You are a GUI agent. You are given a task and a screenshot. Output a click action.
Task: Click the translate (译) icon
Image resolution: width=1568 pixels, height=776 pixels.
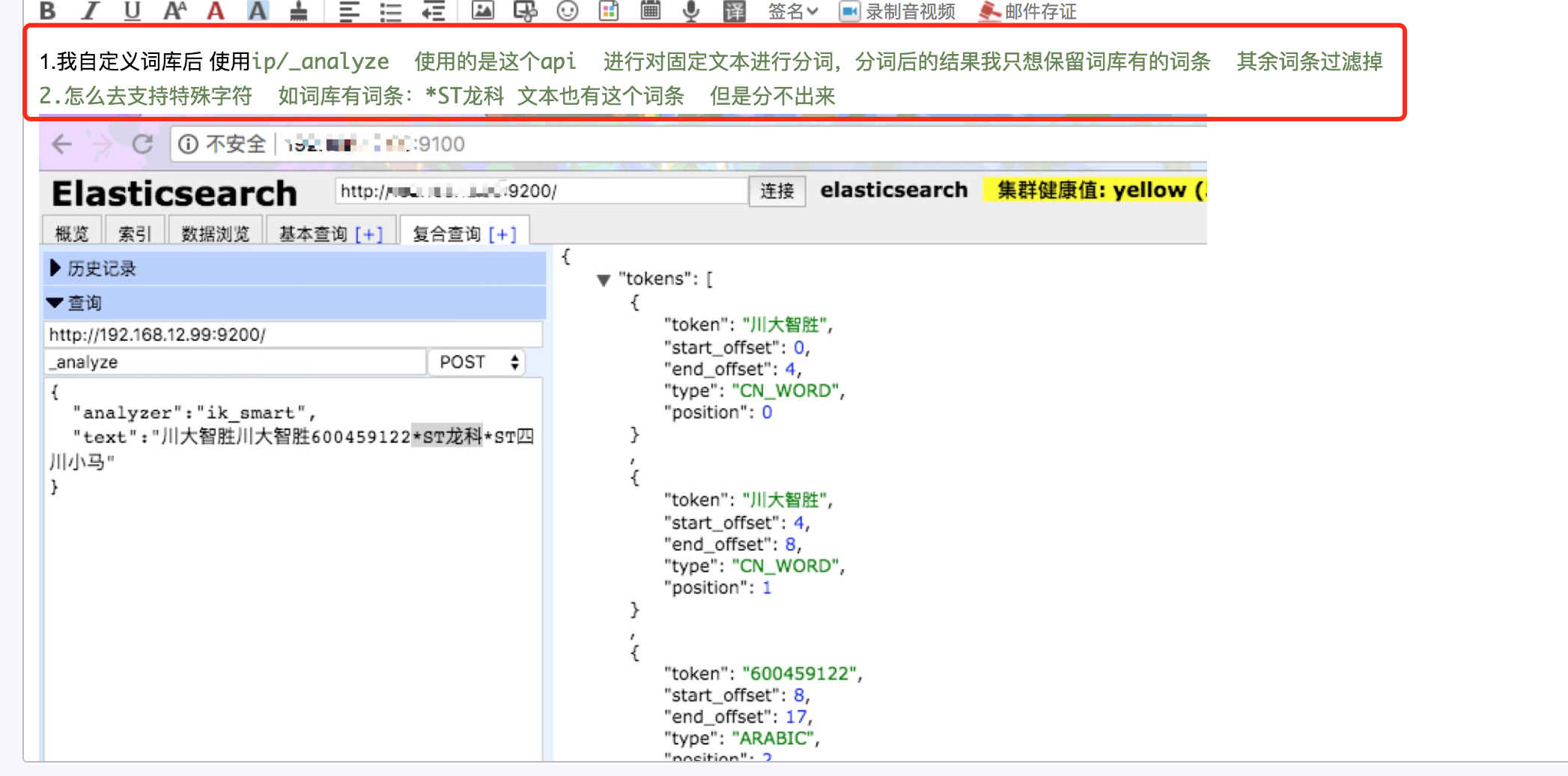point(735,10)
